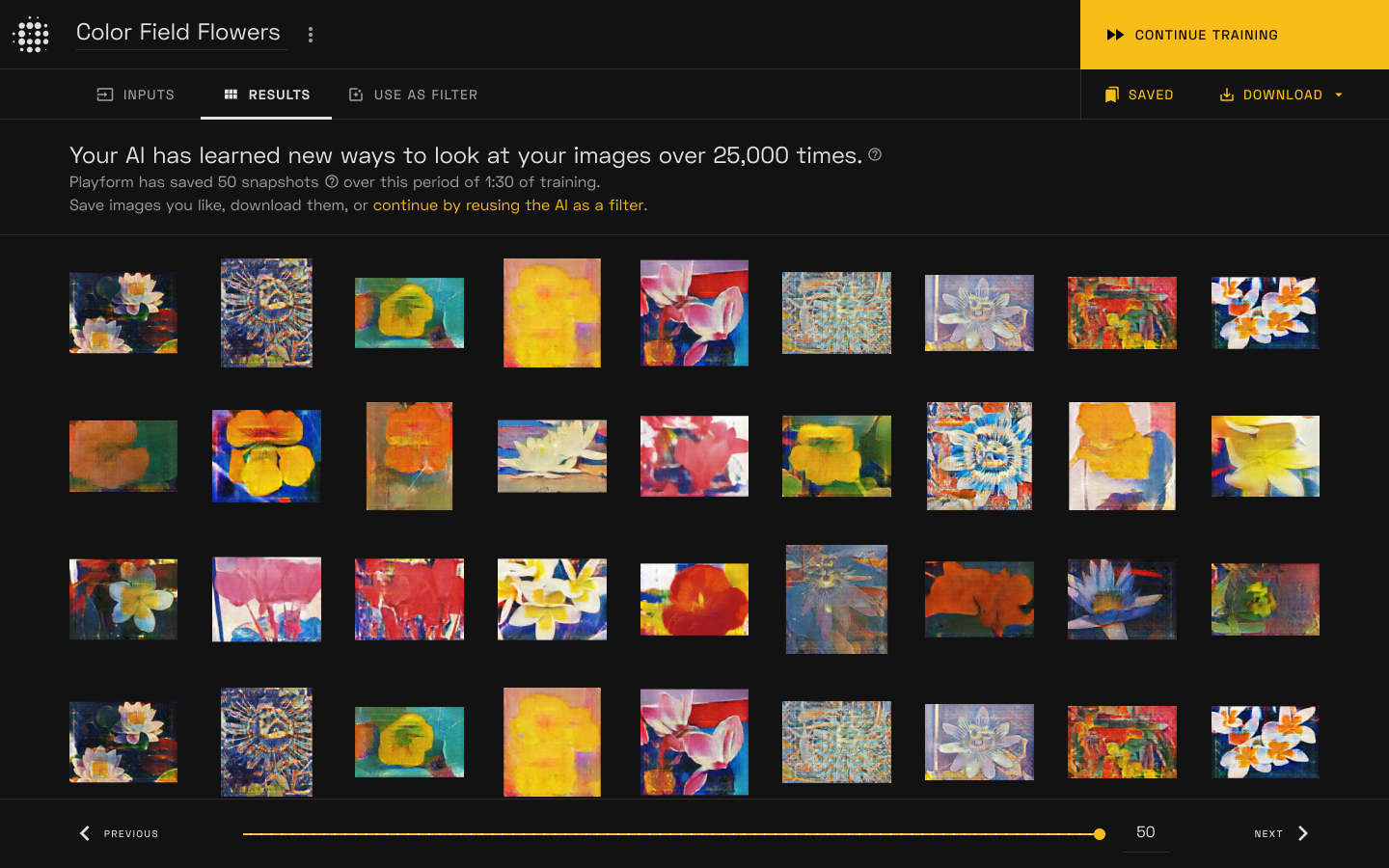Open the Use As Filter tab

tap(413, 95)
